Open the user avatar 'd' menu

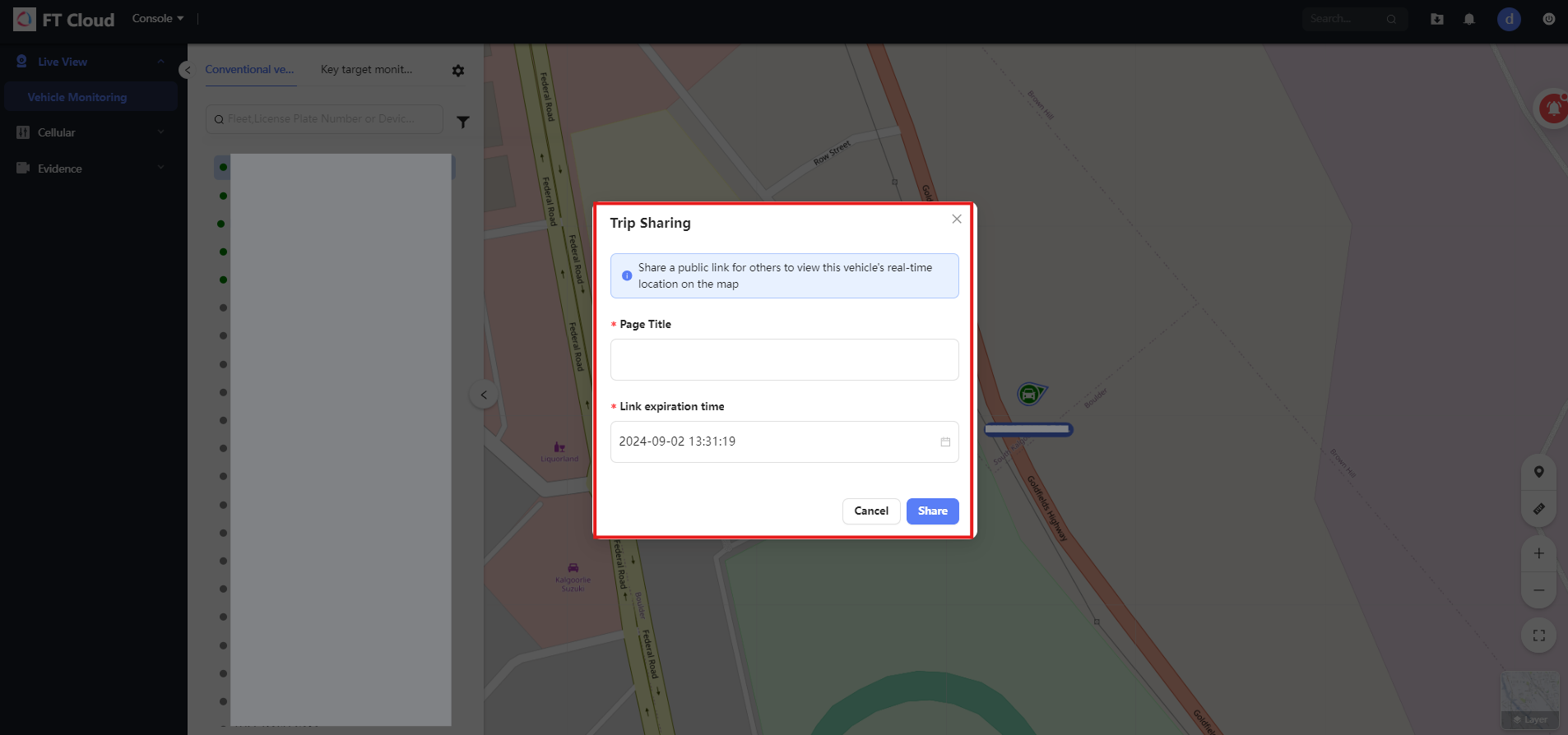tap(1509, 19)
